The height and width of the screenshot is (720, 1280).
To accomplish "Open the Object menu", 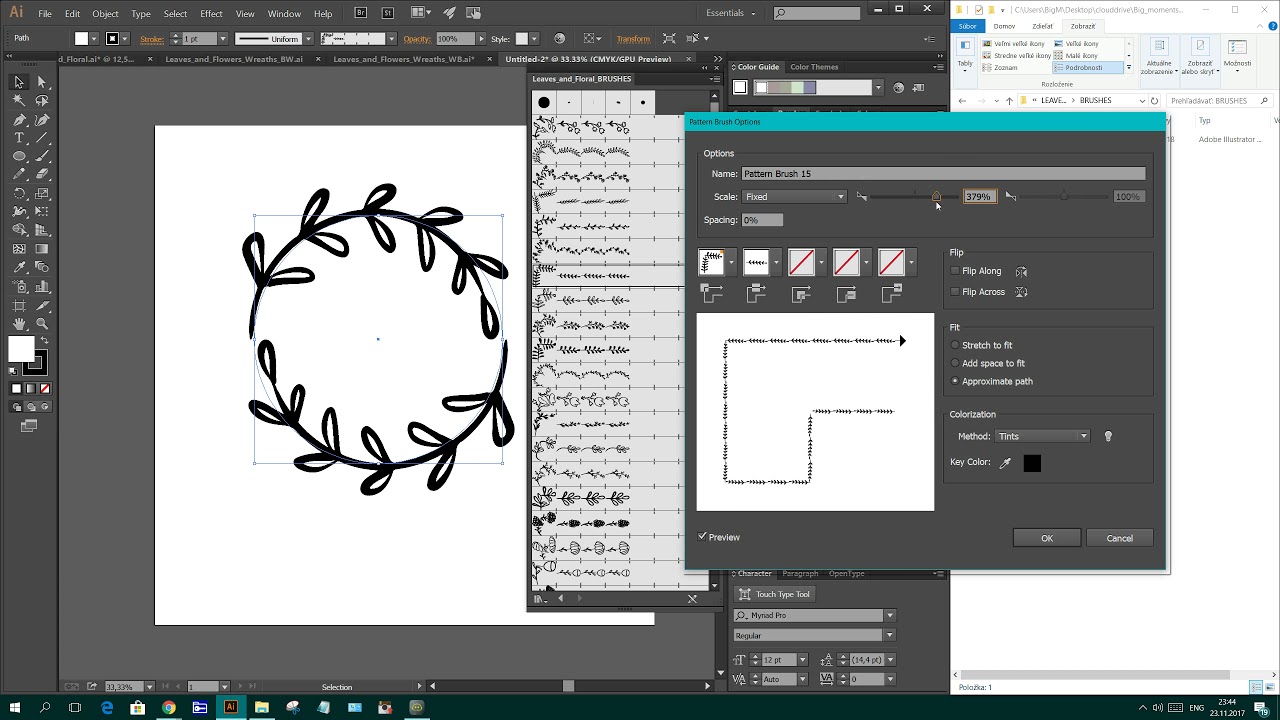I will coord(105,14).
